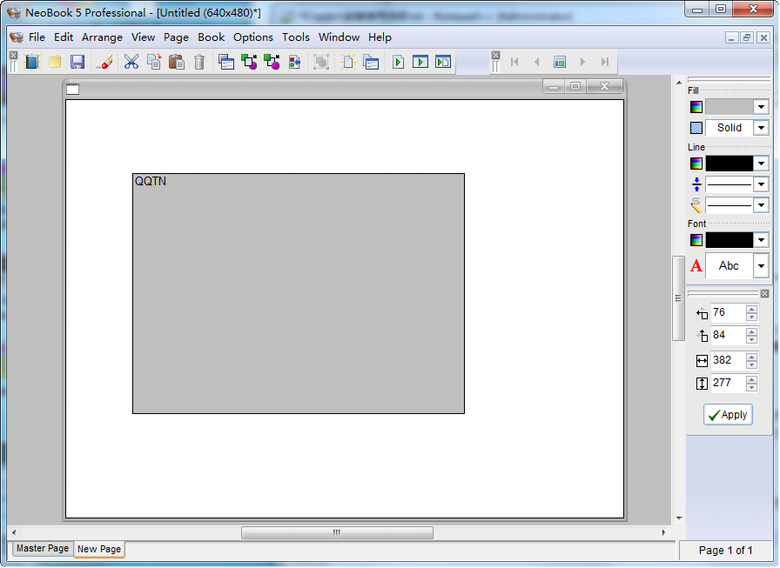Click bring to front arrange icon
Viewport: 780px width, 568px height.
(x=249, y=62)
